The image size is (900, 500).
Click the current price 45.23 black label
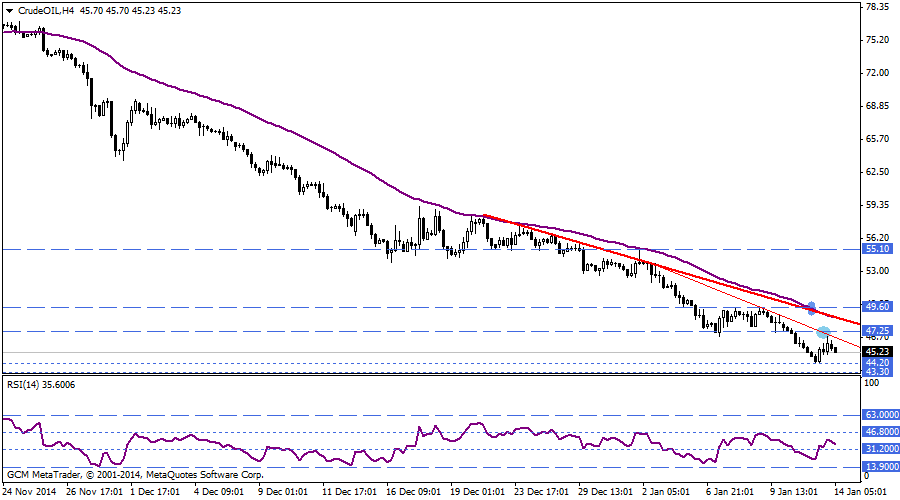(x=877, y=351)
